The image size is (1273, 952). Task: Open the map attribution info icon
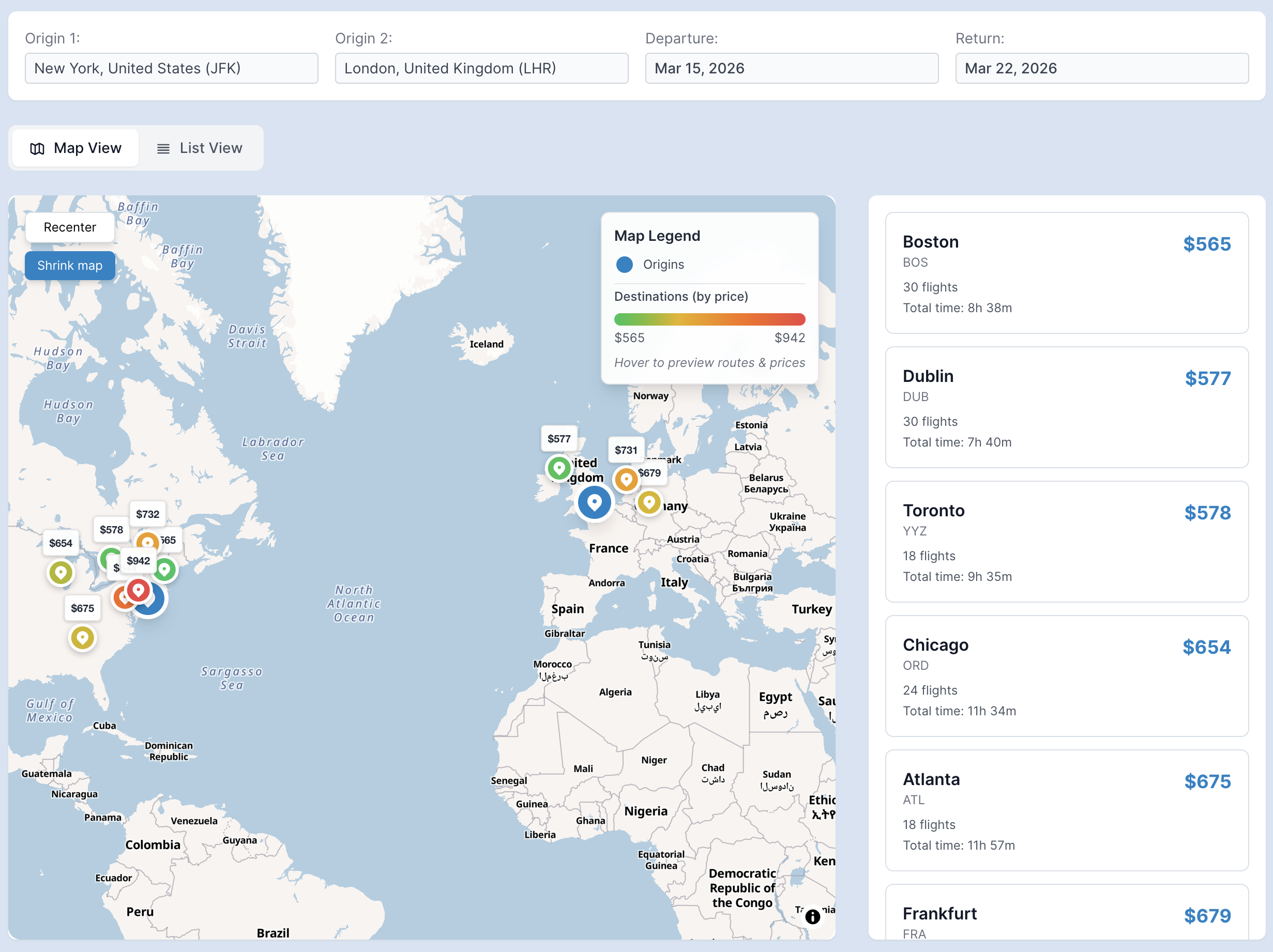812,916
